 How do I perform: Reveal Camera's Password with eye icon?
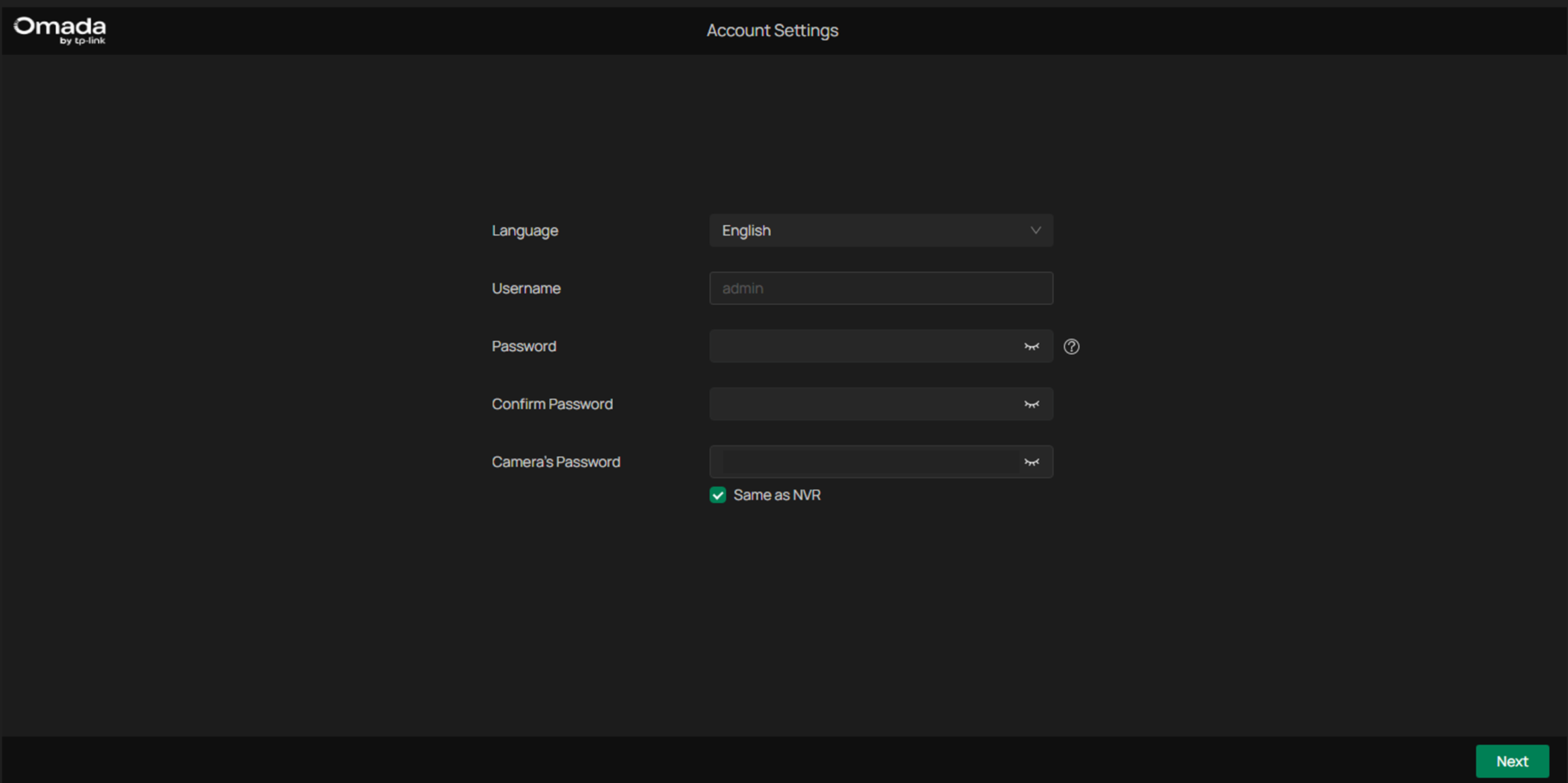point(1031,462)
